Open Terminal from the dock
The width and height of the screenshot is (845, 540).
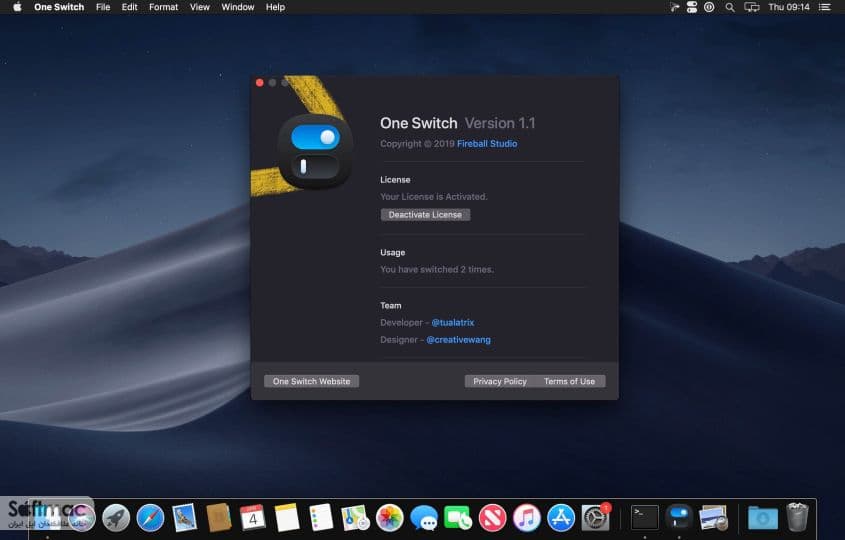coord(645,518)
